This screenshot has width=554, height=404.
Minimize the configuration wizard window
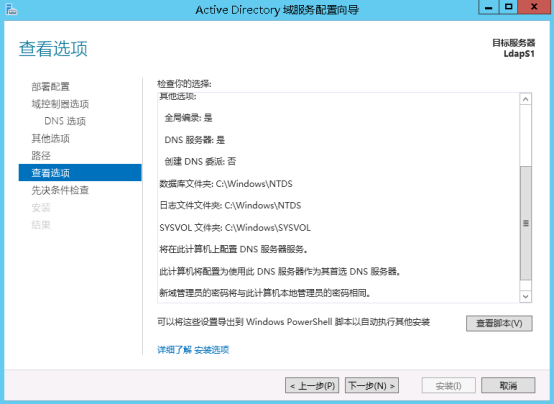pyautogui.click(x=489, y=7)
